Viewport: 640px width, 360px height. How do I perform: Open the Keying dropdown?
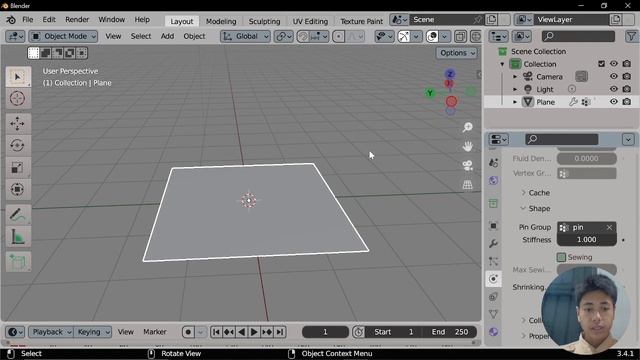point(93,332)
